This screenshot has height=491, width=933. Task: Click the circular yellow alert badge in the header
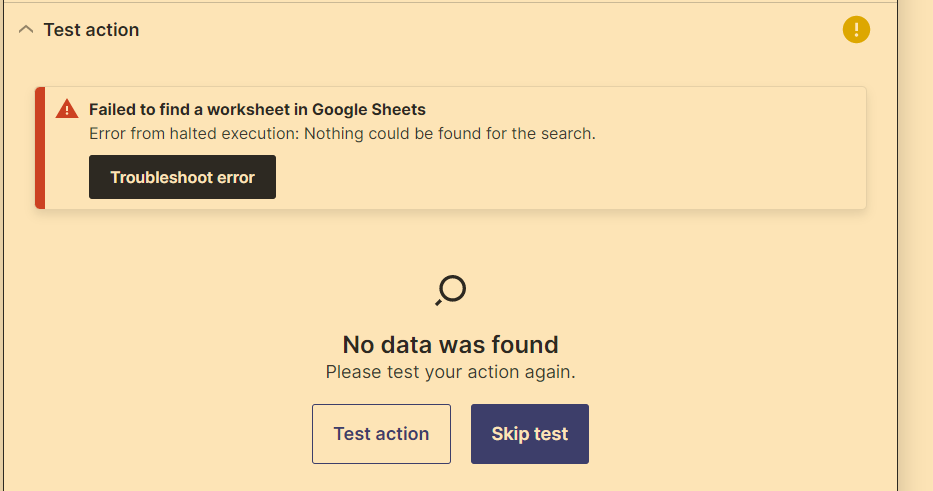[856, 29]
